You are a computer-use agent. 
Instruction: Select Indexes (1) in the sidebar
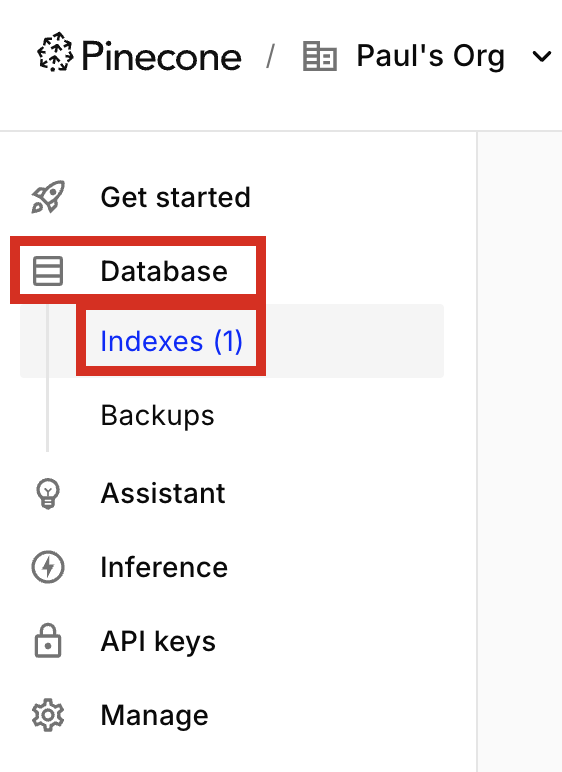point(171,341)
